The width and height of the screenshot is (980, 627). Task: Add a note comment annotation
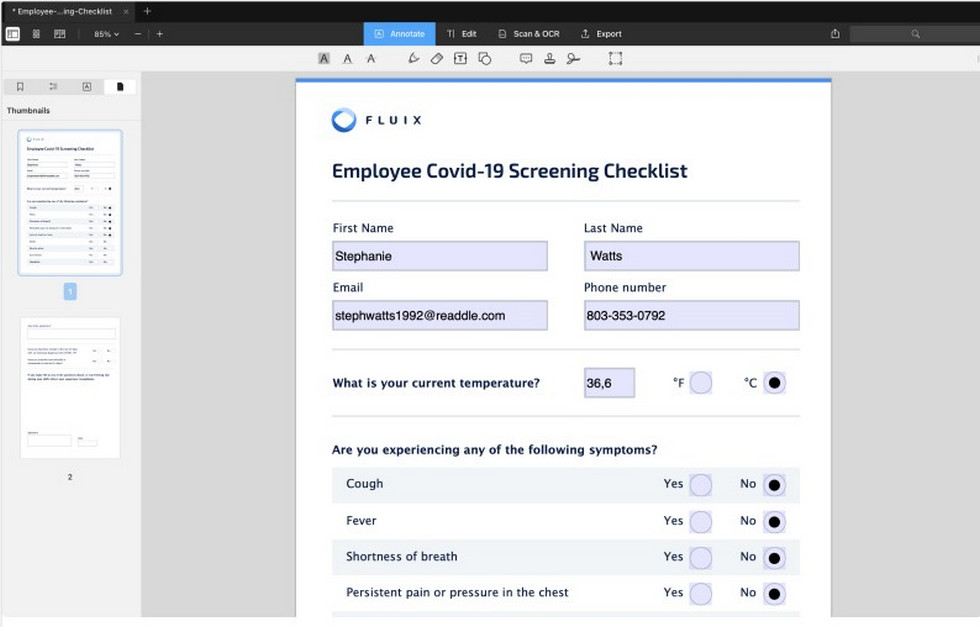click(x=526, y=59)
